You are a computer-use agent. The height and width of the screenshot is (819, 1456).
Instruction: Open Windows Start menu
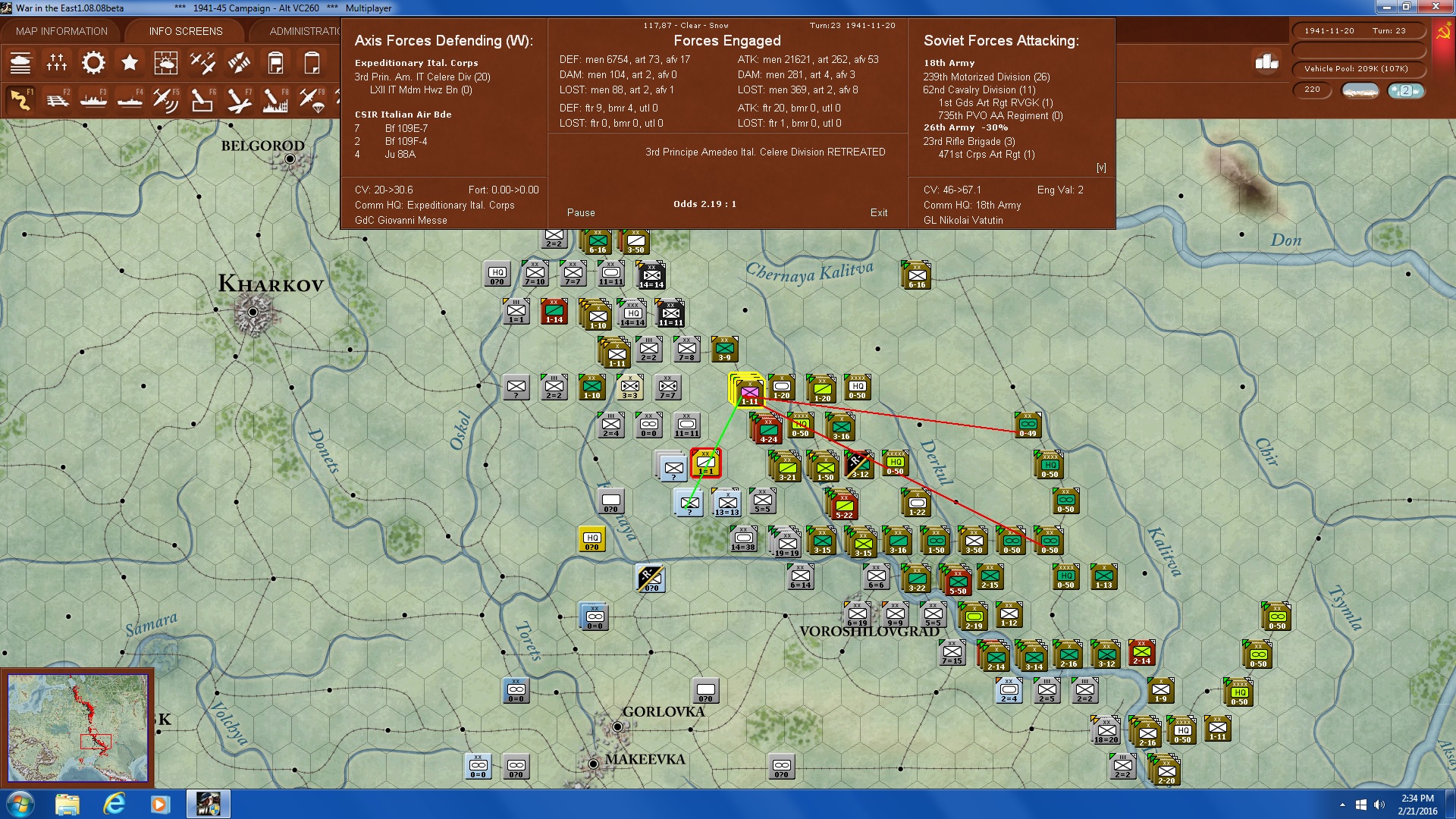[x=19, y=805]
